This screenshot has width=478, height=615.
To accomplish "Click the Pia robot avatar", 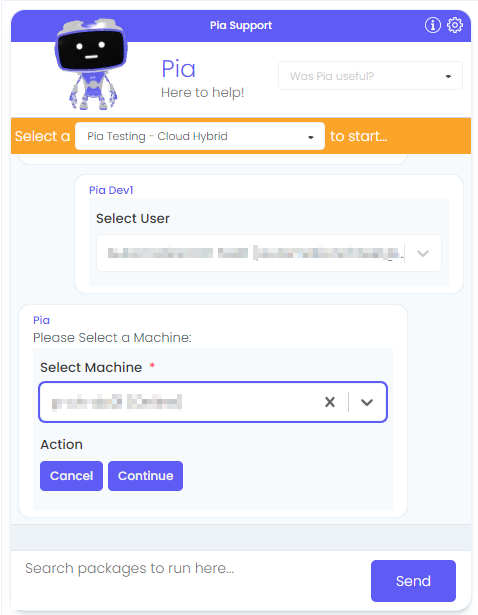I will pyautogui.click(x=92, y=64).
